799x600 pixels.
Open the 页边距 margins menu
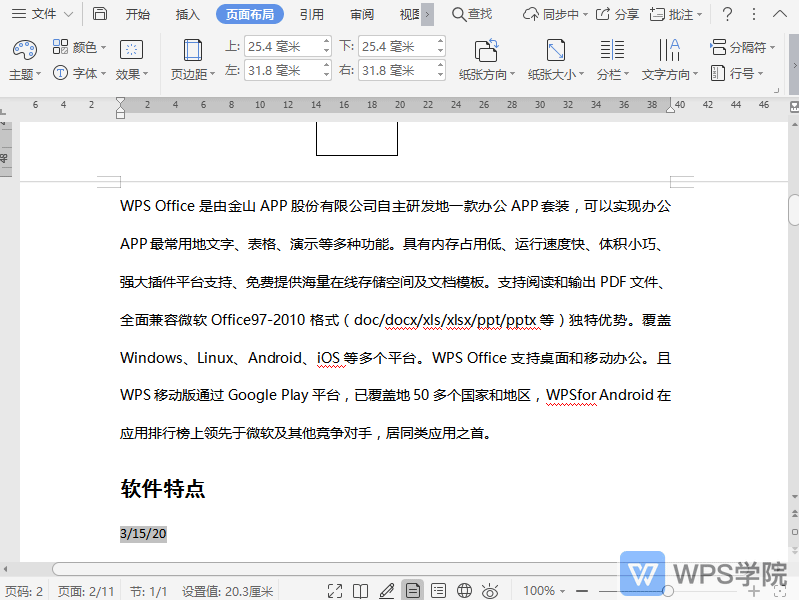coord(193,60)
